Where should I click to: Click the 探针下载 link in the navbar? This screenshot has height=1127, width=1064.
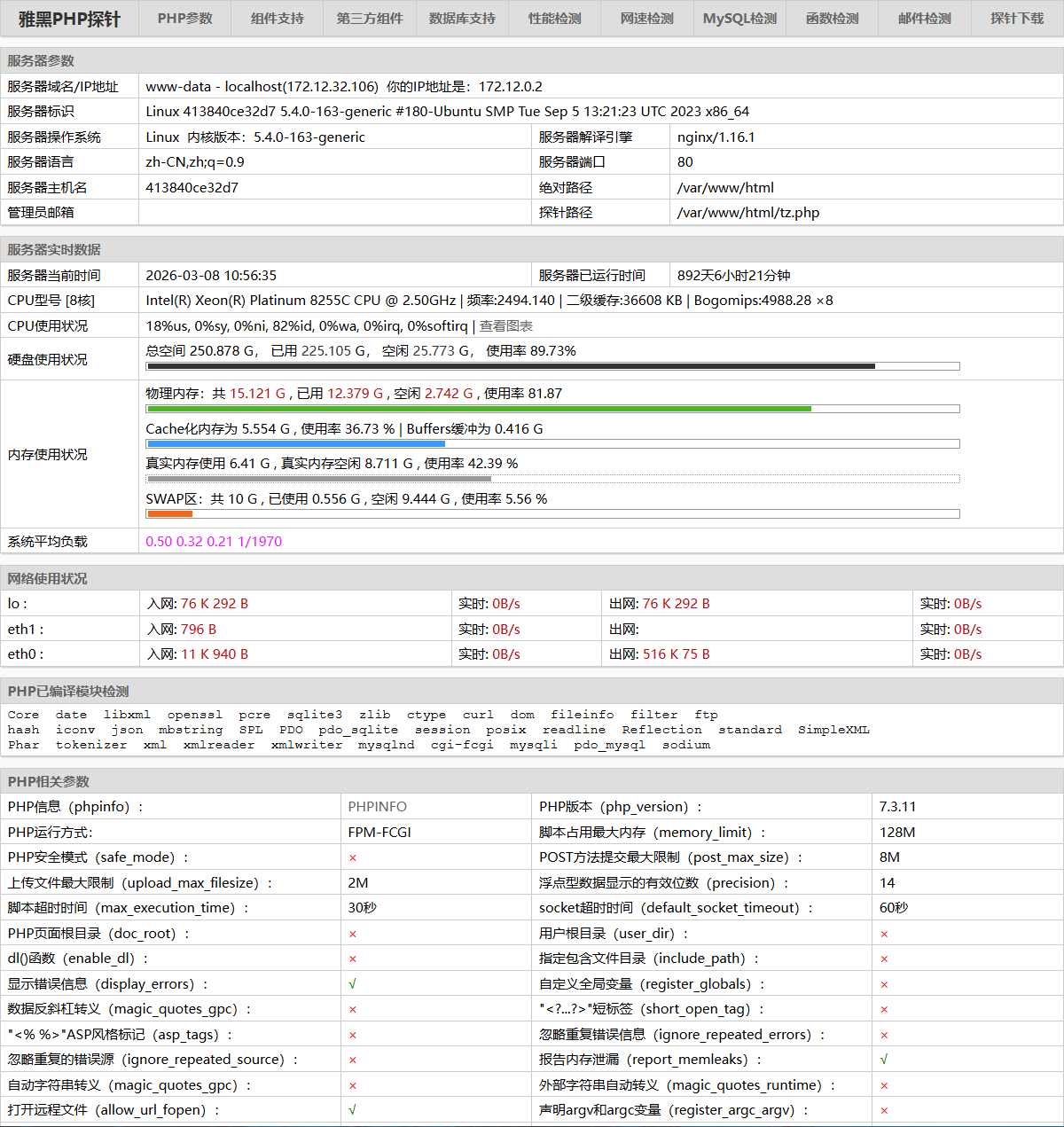tap(1016, 19)
